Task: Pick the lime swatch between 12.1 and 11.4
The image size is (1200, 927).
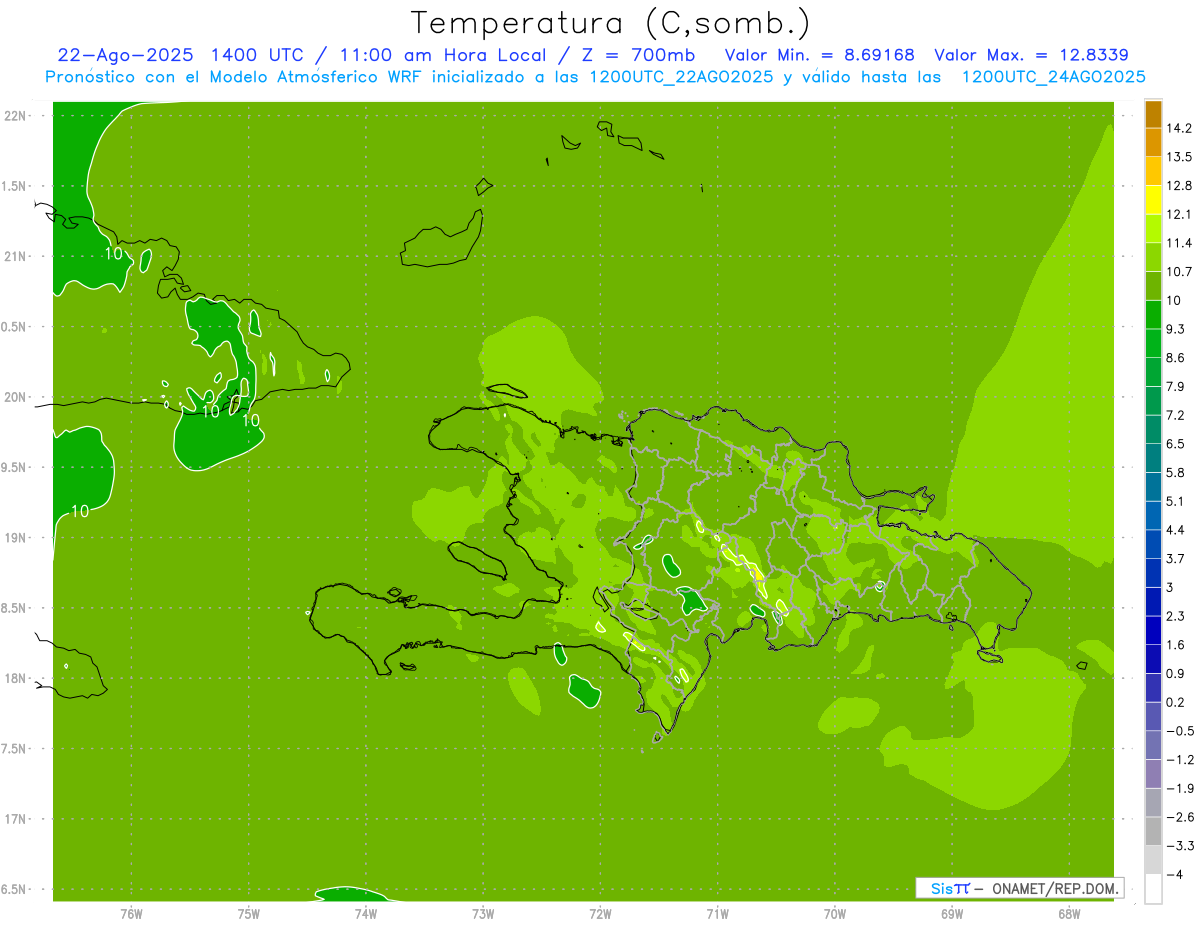Action: [1153, 228]
